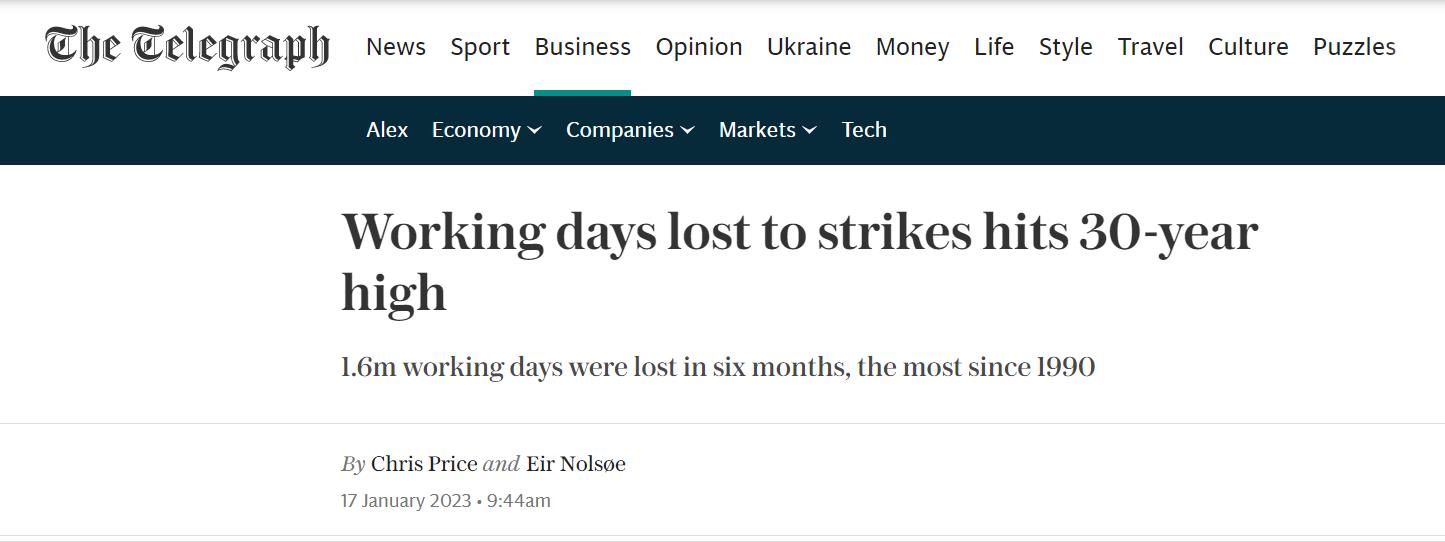
Task: Go to the Puzzles section
Action: 1355,47
